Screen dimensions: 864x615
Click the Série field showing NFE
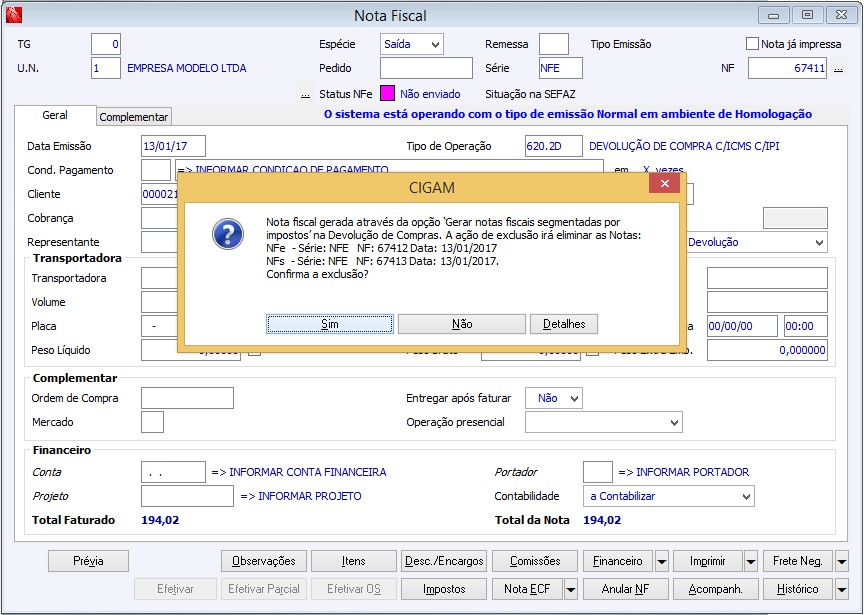[x=560, y=68]
